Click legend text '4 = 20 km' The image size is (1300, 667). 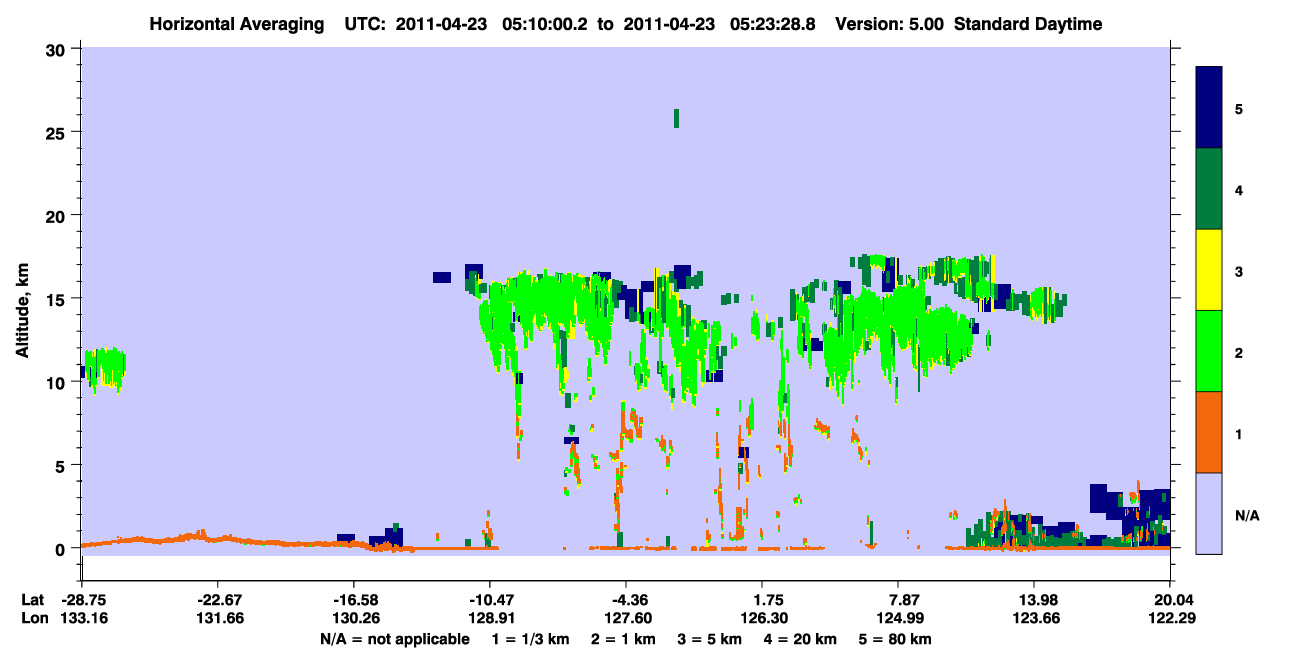point(800,639)
